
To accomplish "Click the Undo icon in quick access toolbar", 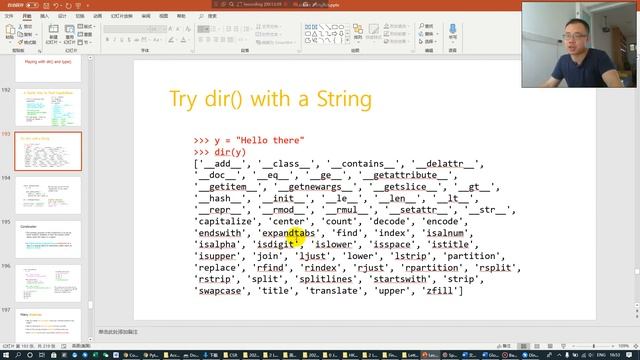I will pos(56,5).
